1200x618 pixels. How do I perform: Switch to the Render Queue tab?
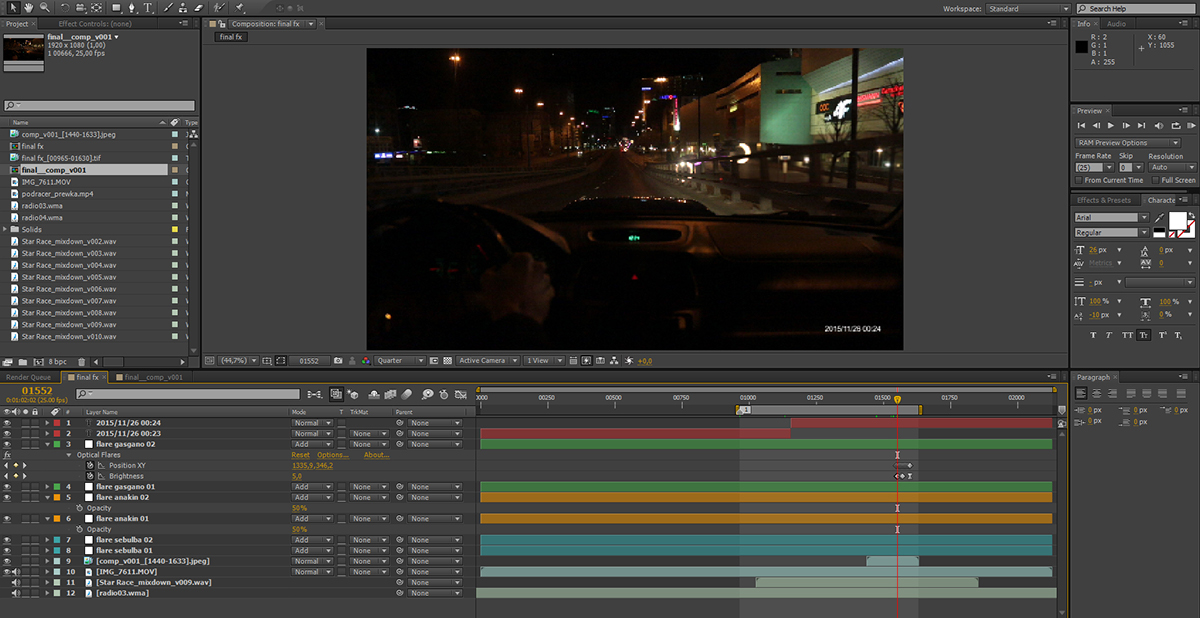tap(28, 378)
